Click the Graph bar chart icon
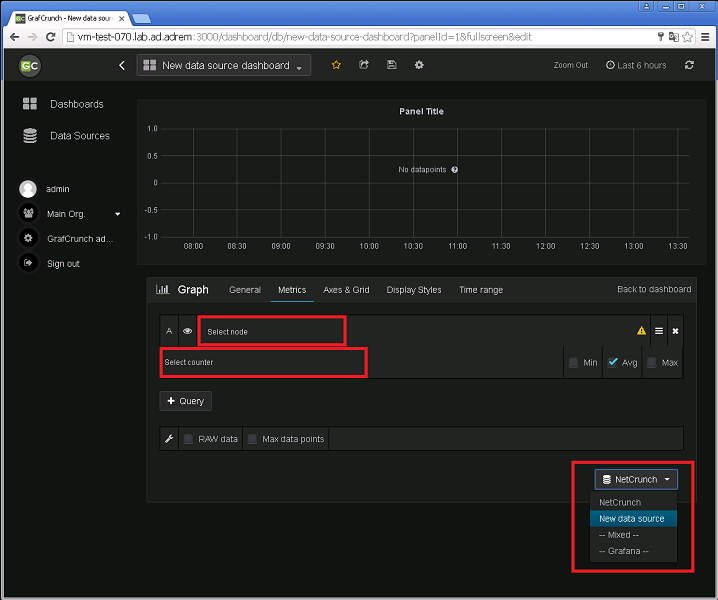The height and width of the screenshot is (600, 718). (x=163, y=289)
